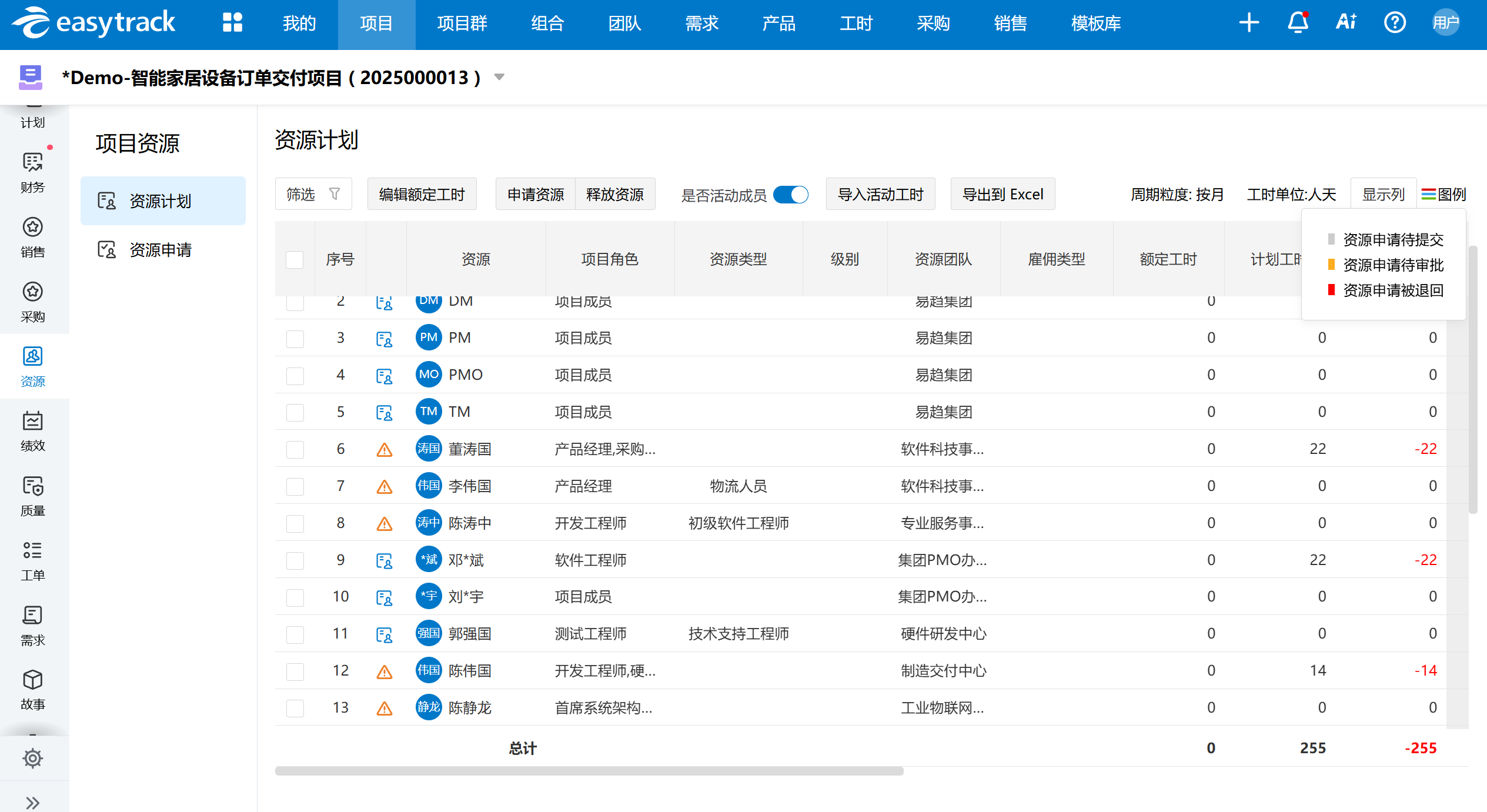Select the checkbox for row 9 邓*斌

click(295, 560)
